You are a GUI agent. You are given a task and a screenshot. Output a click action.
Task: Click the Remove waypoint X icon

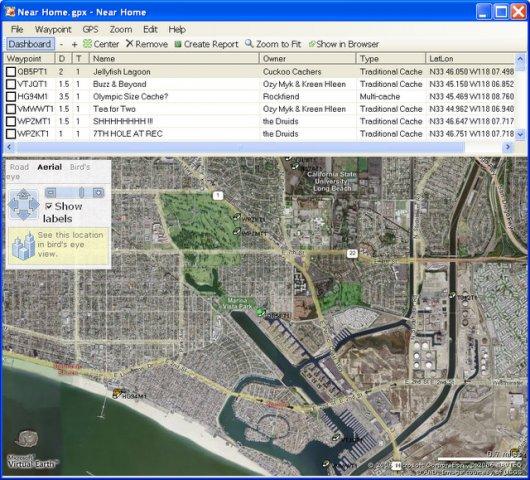(129, 43)
